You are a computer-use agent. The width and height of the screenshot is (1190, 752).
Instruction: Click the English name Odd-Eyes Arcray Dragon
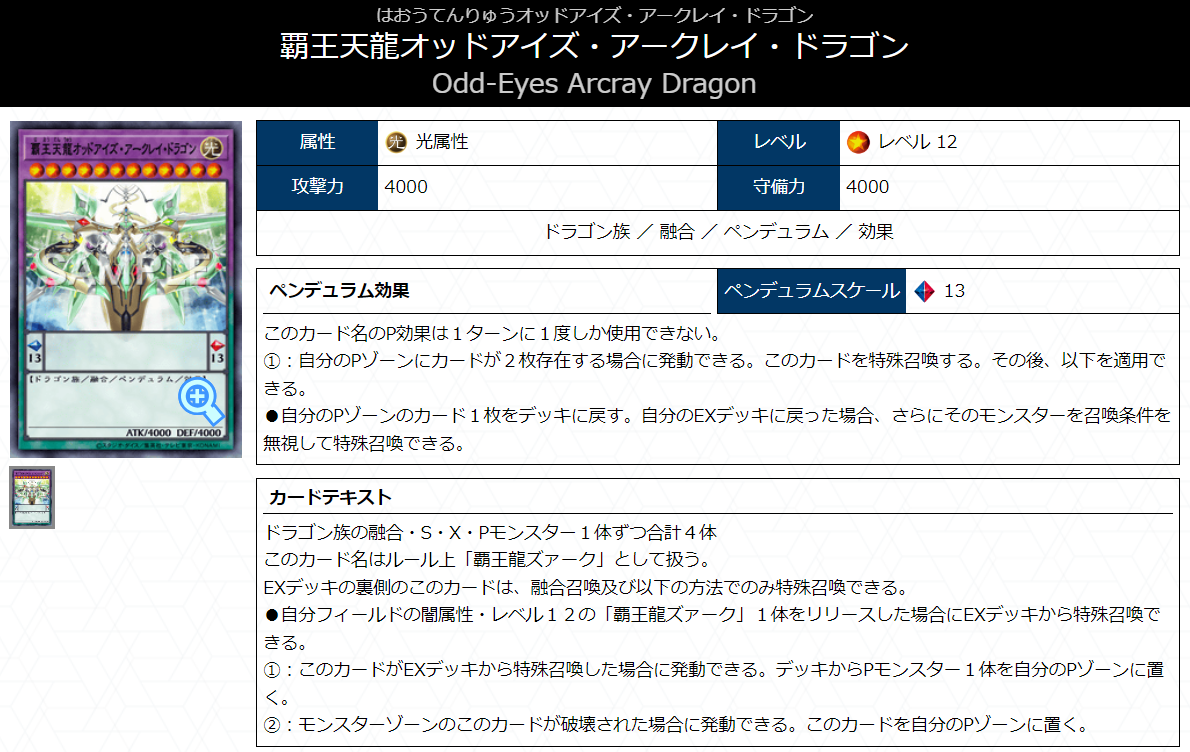point(594,83)
